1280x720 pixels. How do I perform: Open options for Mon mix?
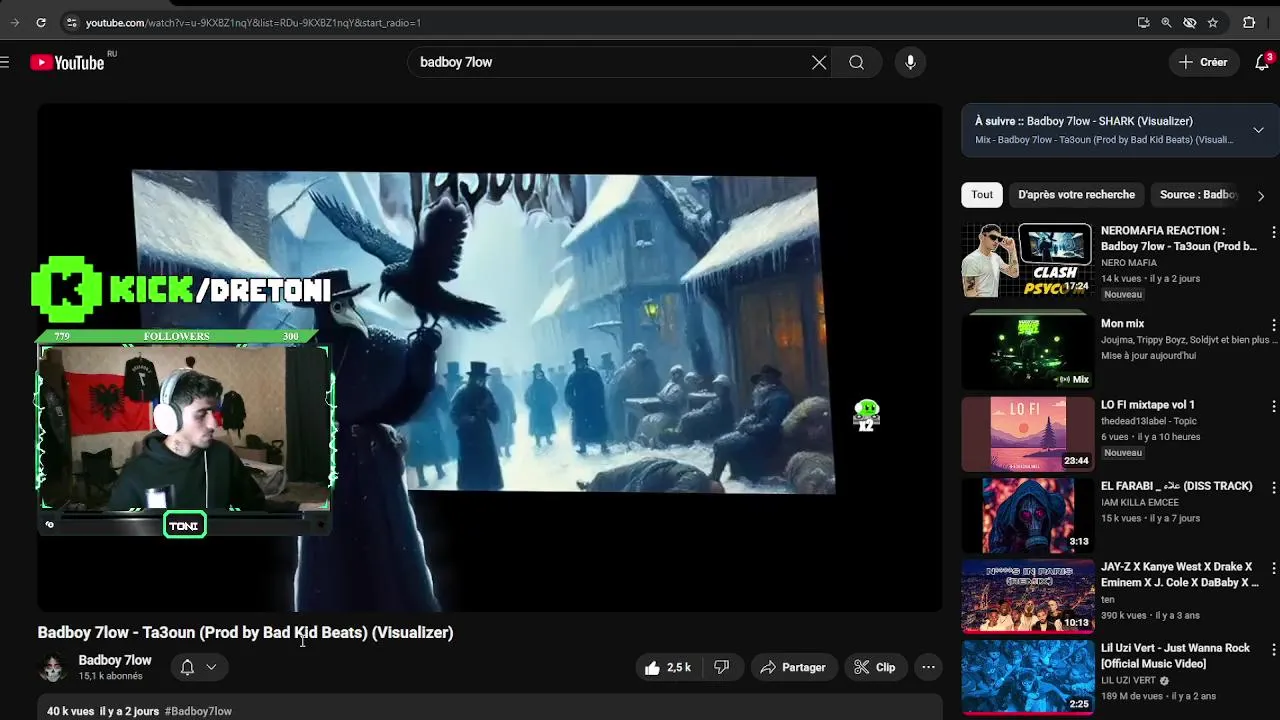[x=1273, y=325]
